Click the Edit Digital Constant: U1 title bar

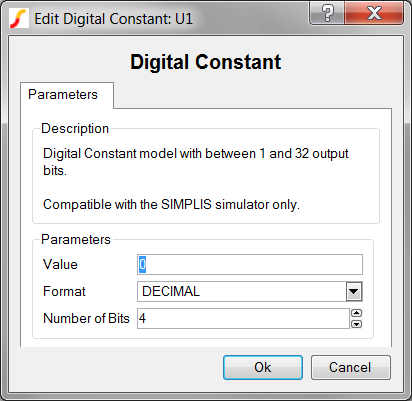point(114,19)
